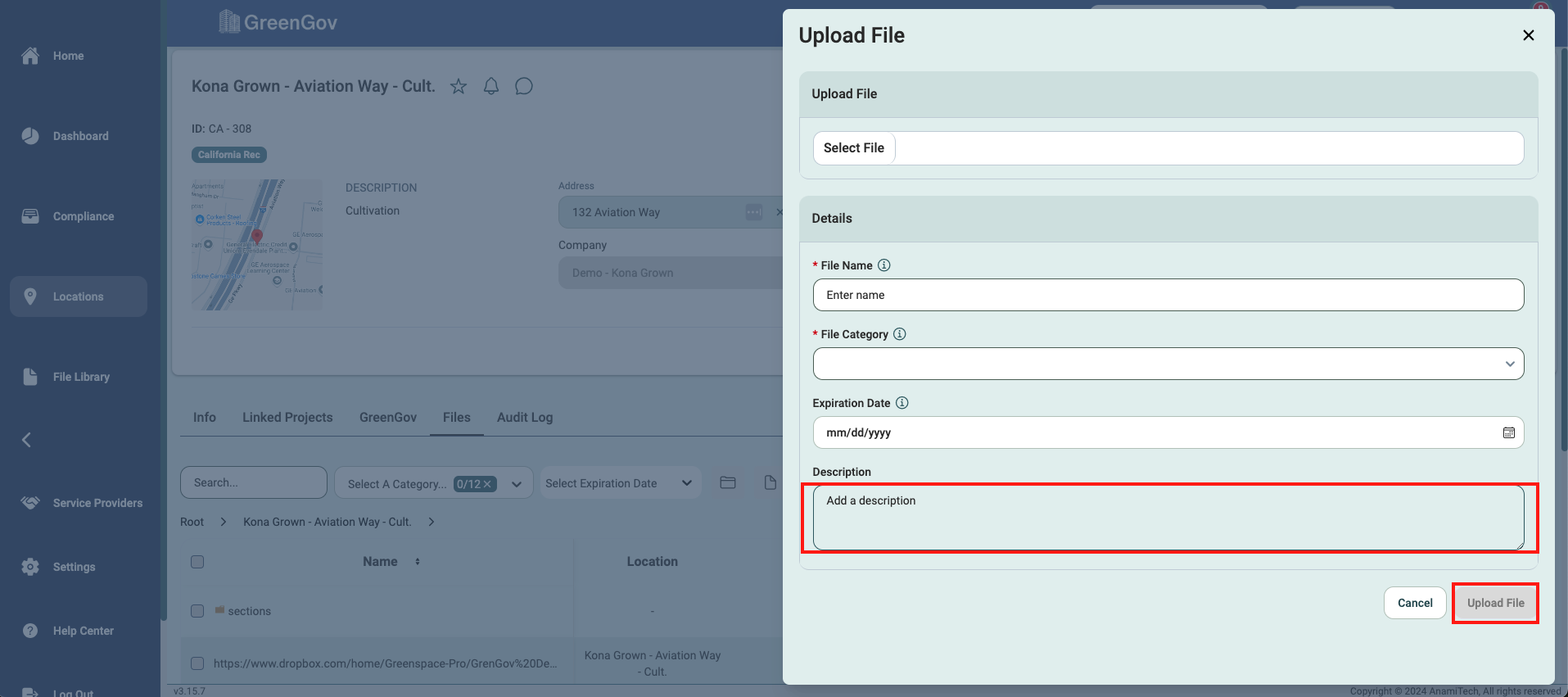1568x697 pixels.
Task: Cancel the file upload
Action: [1415, 603]
